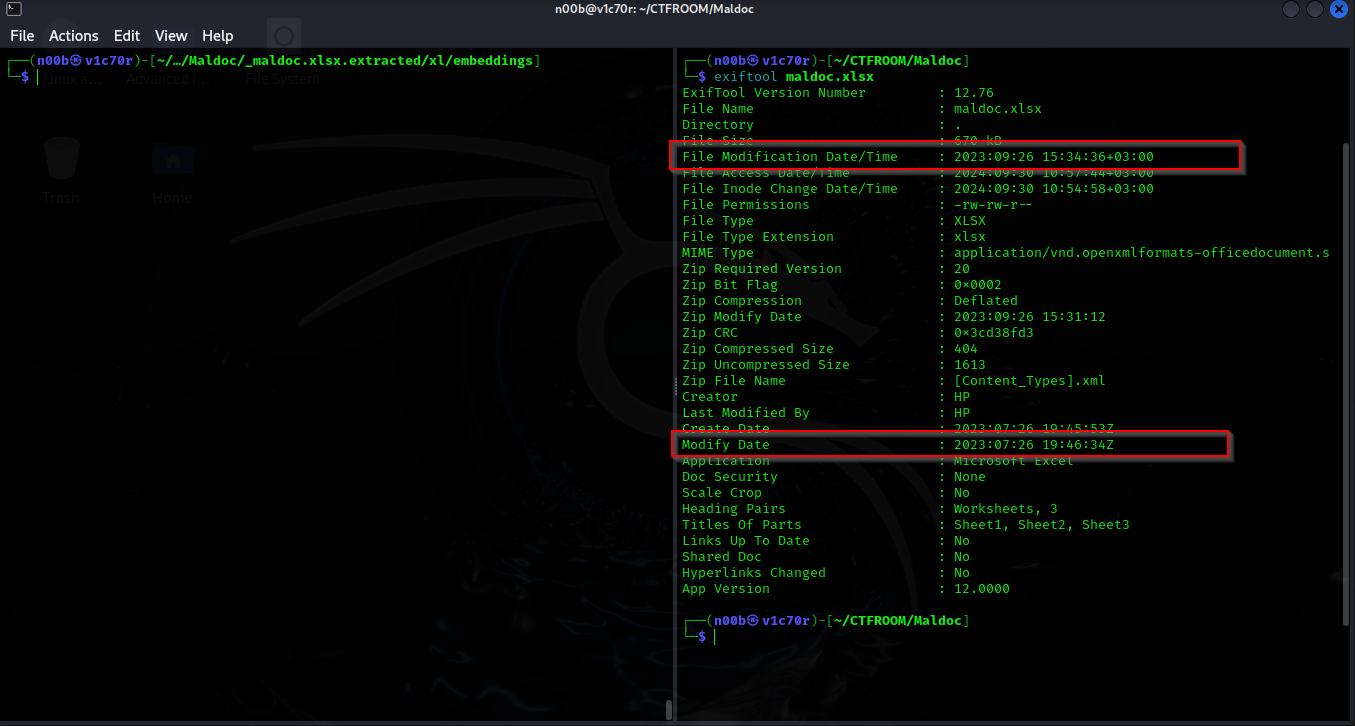The height and width of the screenshot is (726, 1355).
Task: Click the Heading Pairs value Worksheets, 3
Action: [x=1005, y=509]
